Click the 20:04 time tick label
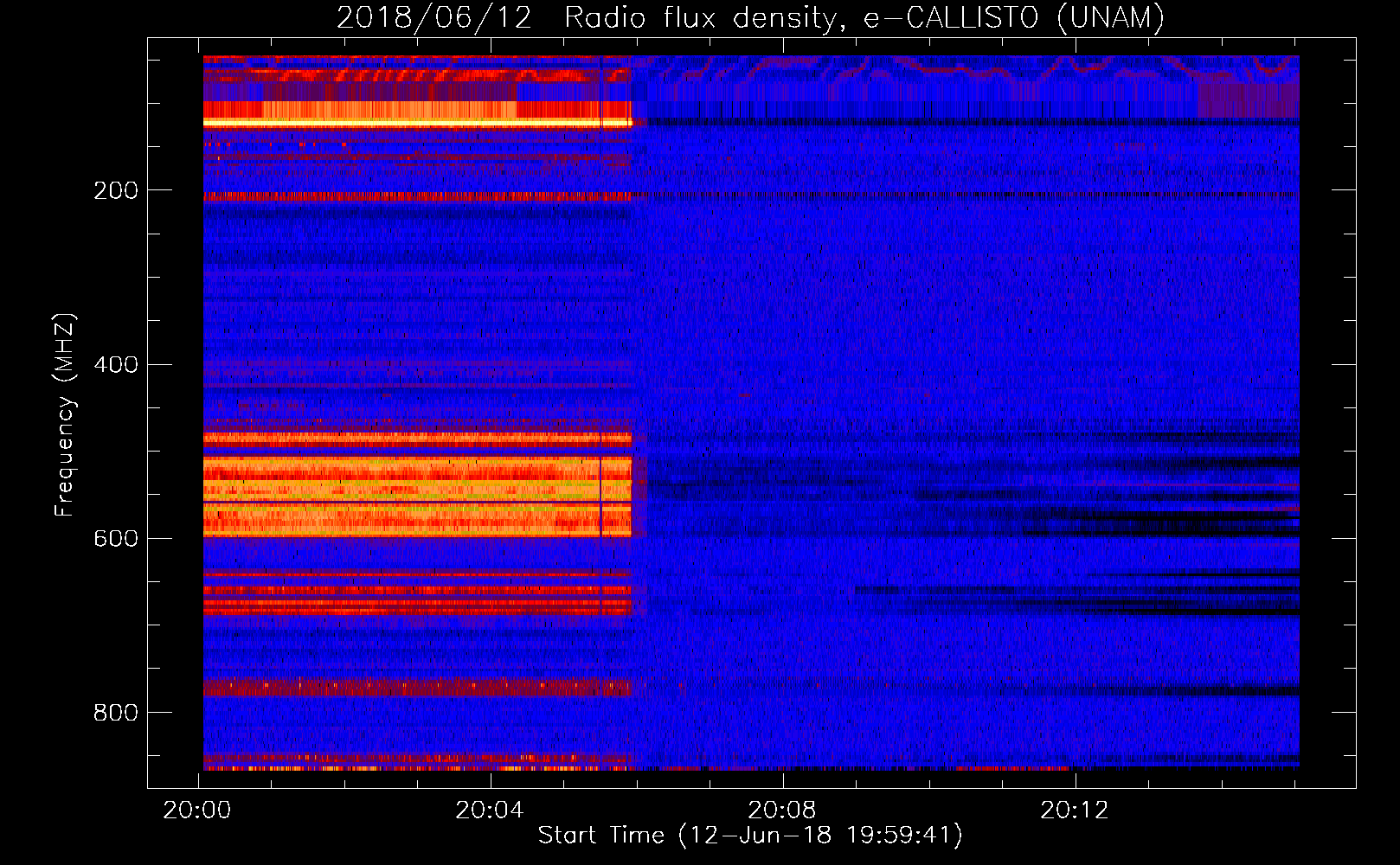The height and width of the screenshot is (865, 1400). 491,811
